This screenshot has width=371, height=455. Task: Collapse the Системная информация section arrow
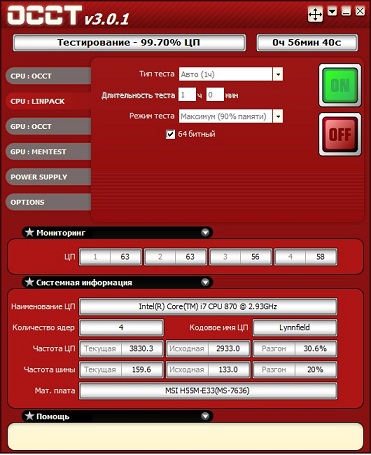(x=205, y=282)
